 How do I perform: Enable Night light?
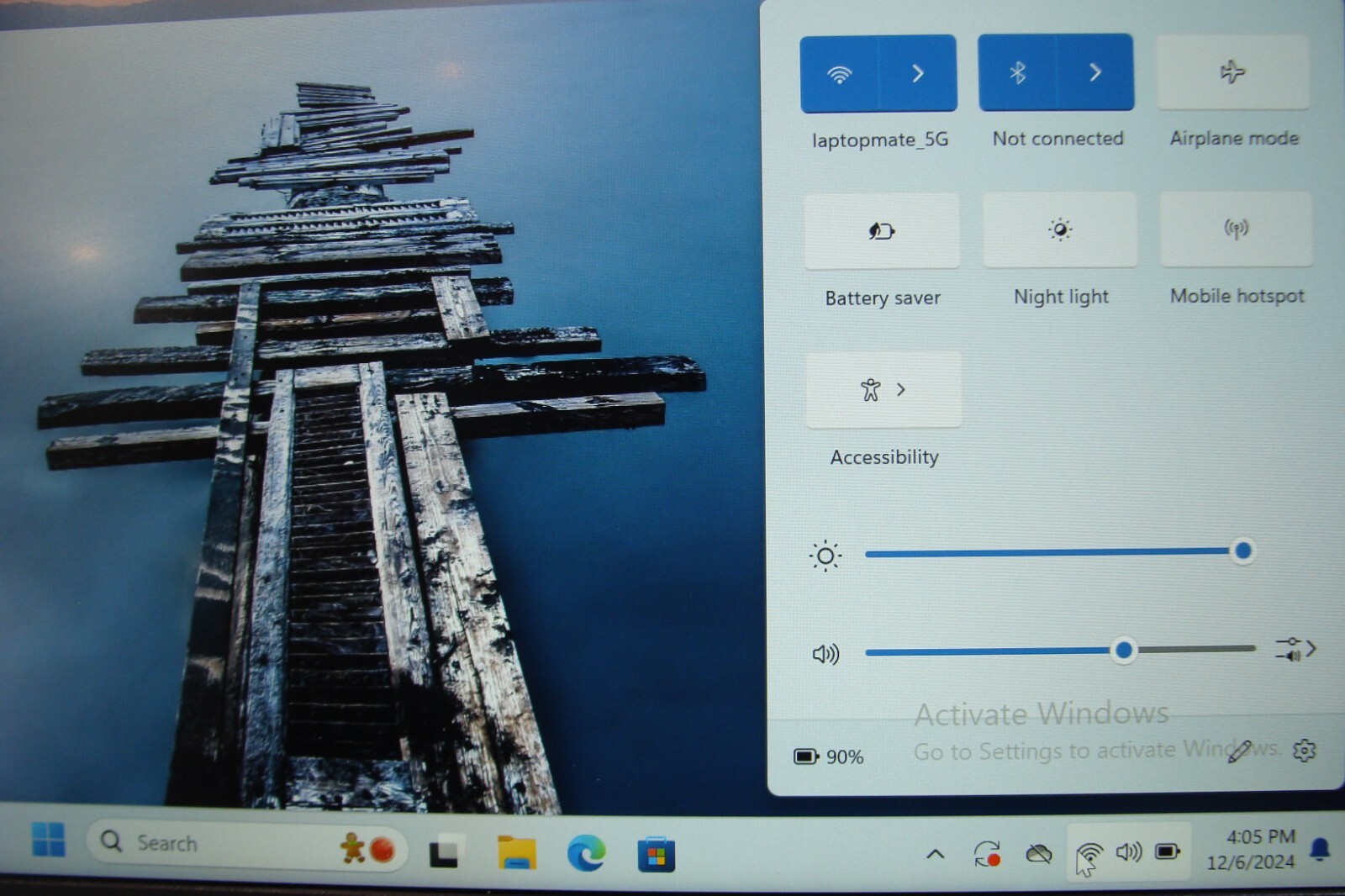1060,229
